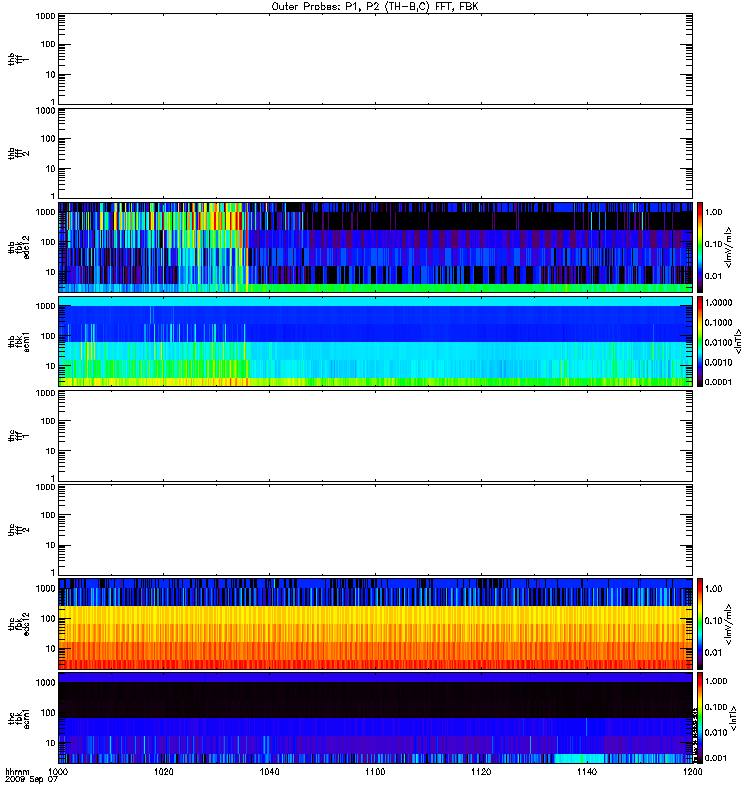Image resolution: width=750 pixels, height=800 pixels.
Task: Click the "thb fbk edc12" panel axis title
Action: tap(19, 247)
